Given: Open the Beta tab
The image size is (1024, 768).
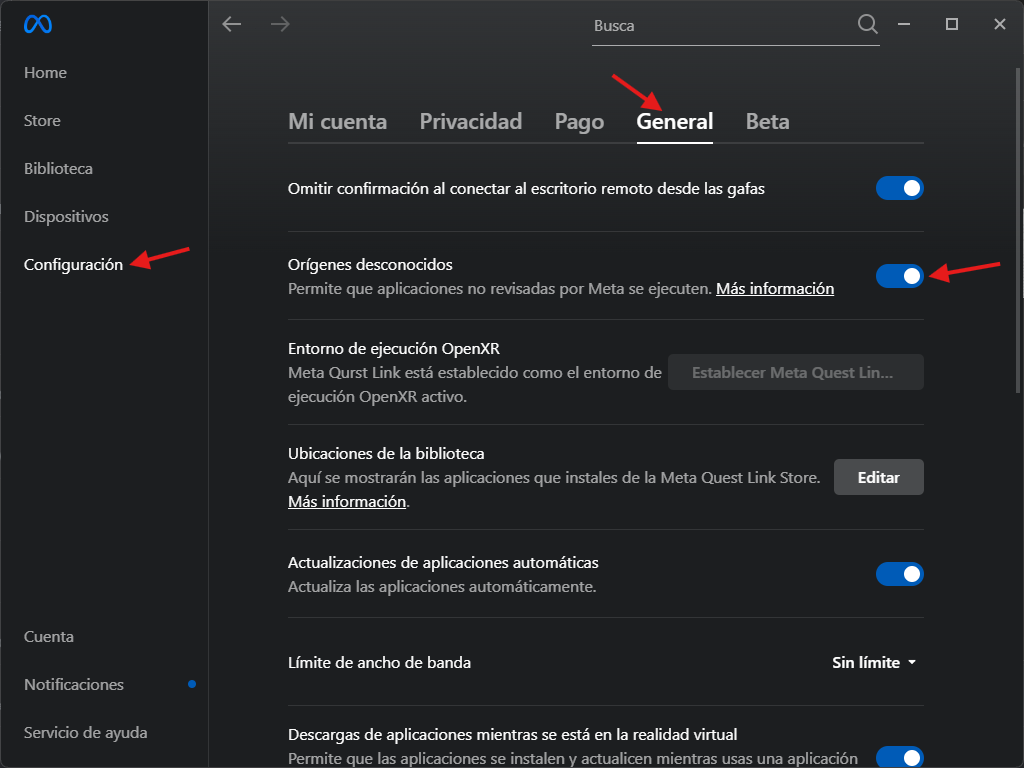Looking at the screenshot, I should pyautogui.click(x=767, y=121).
